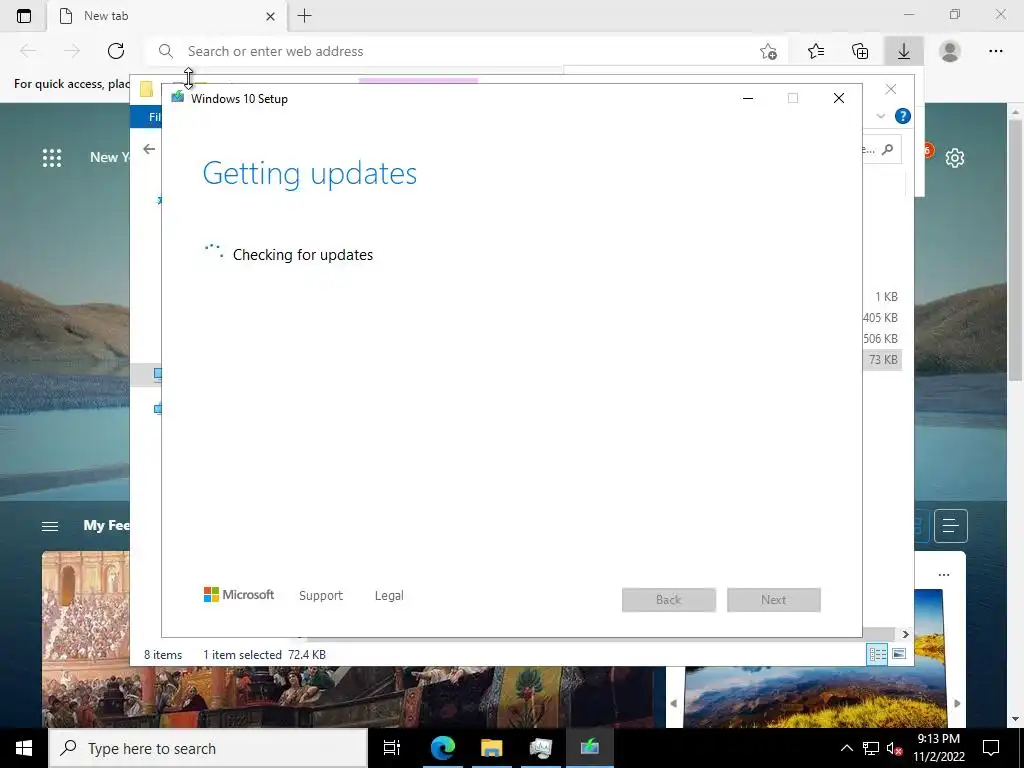
Task: Click the Edge refresh page icon
Action: [116, 51]
